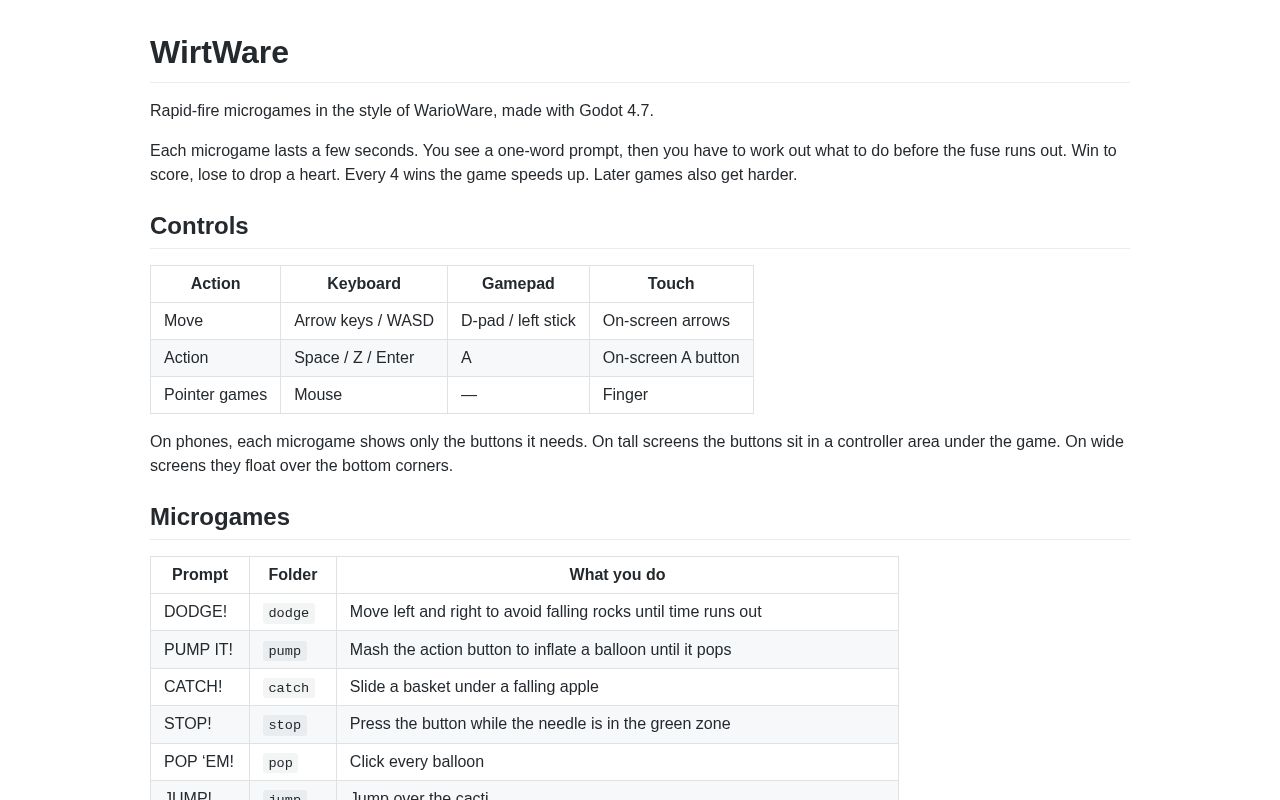Click the lowercase 'pump' folder code label
This screenshot has height=800, width=1280.
(285, 651)
